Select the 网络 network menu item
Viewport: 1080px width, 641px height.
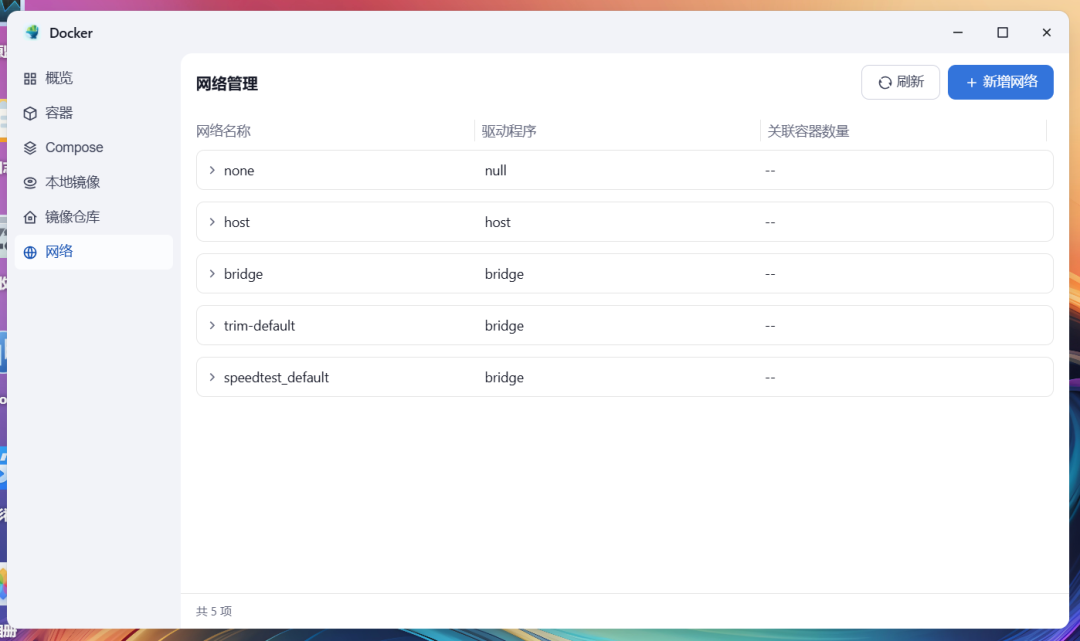(x=94, y=252)
